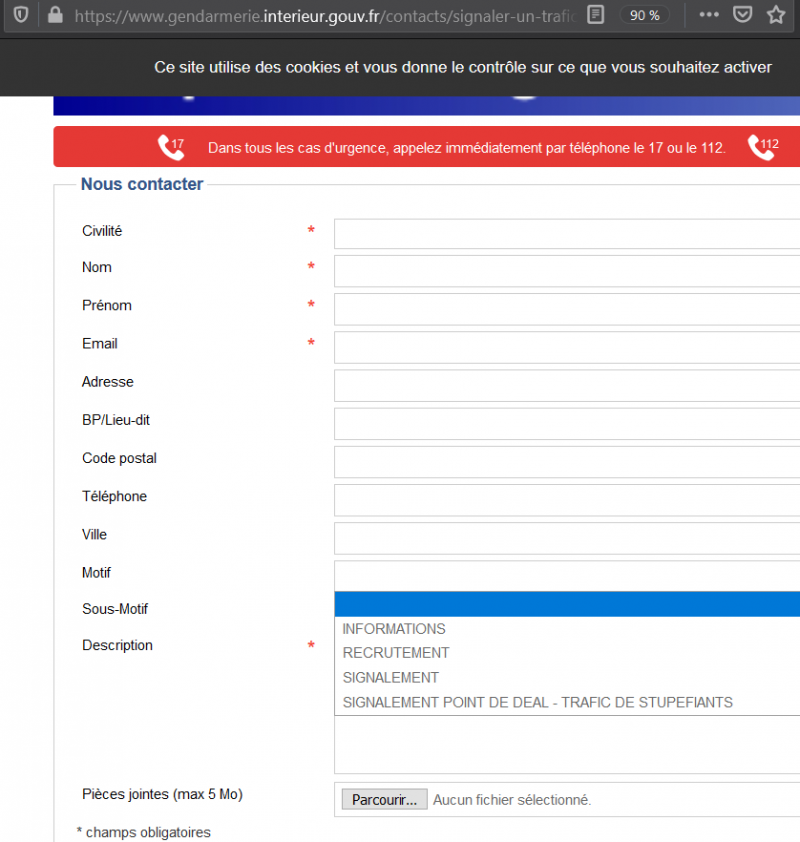Open the page actions three-dots menu
The image size is (800, 842).
(708, 15)
